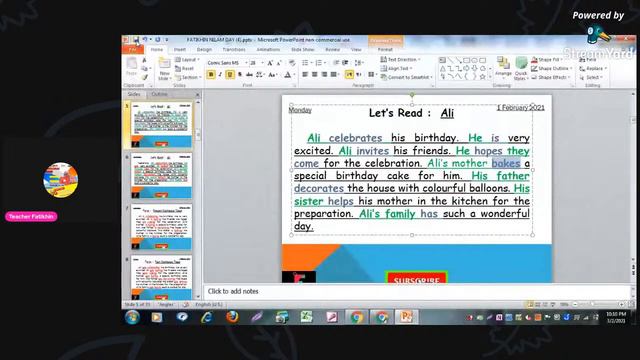Select the oval shape in shapes gallery
This screenshot has width=640, height=360.
tap(475, 60)
